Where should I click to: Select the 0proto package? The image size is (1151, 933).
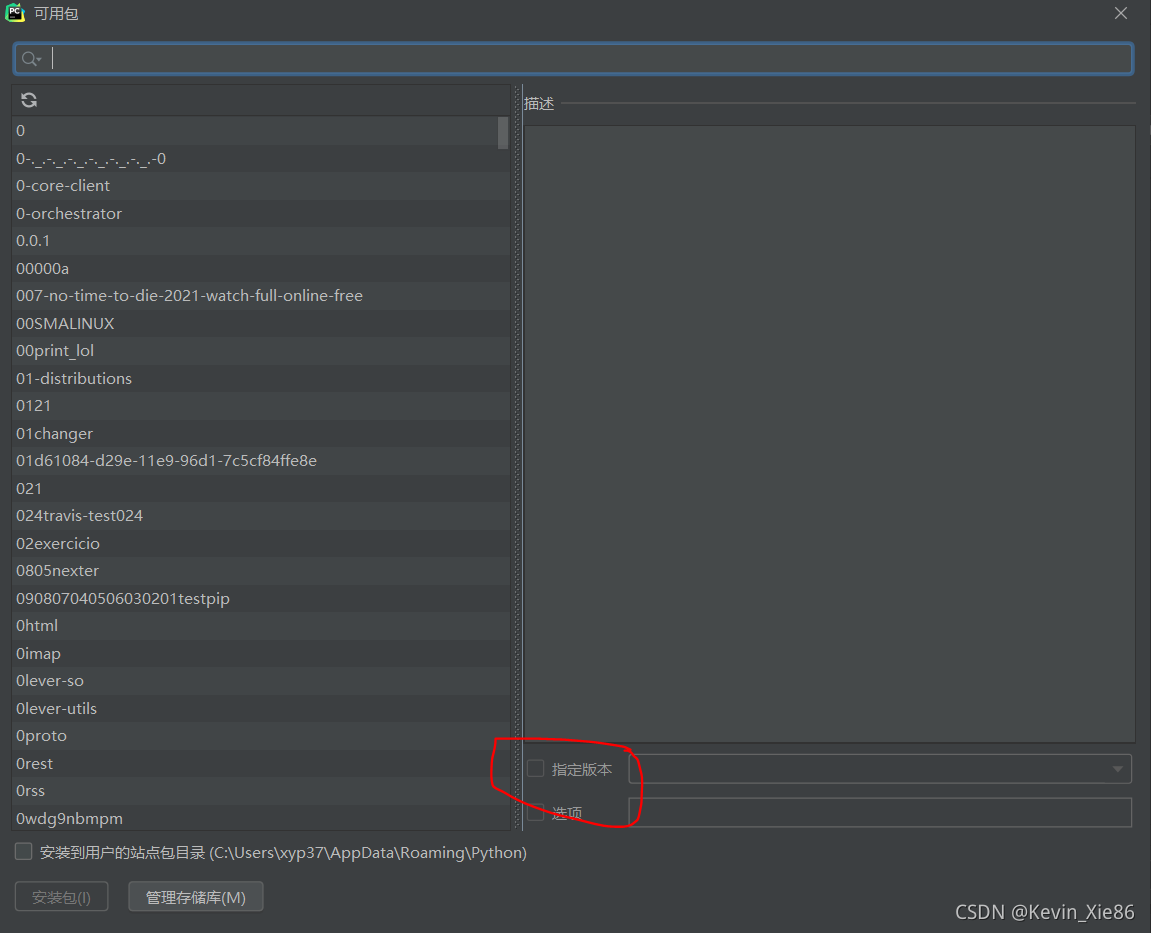tap(41, 735)
